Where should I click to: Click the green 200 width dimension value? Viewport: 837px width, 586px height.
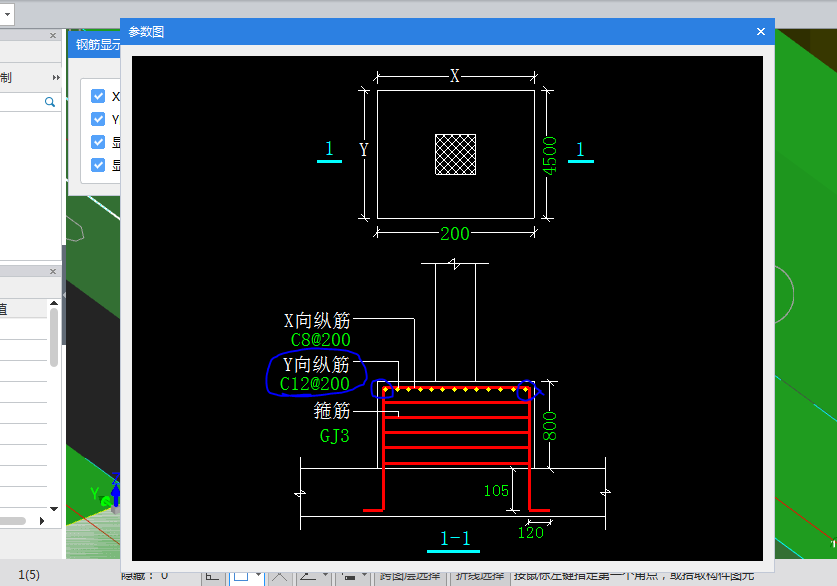tap(455, 234)
